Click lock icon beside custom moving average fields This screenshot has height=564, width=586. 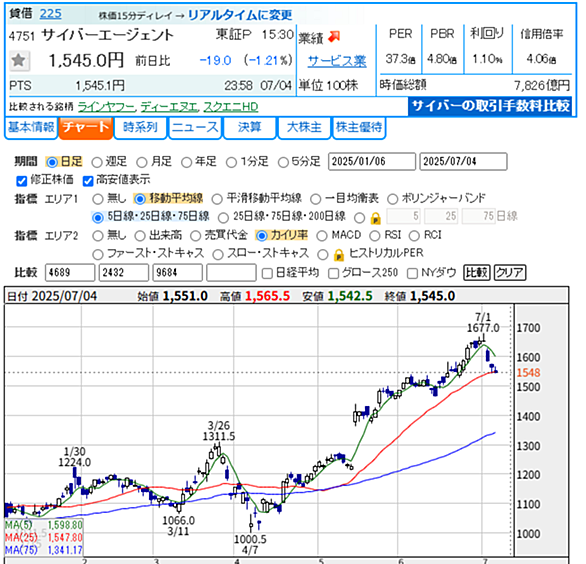(x=375, y=218)
